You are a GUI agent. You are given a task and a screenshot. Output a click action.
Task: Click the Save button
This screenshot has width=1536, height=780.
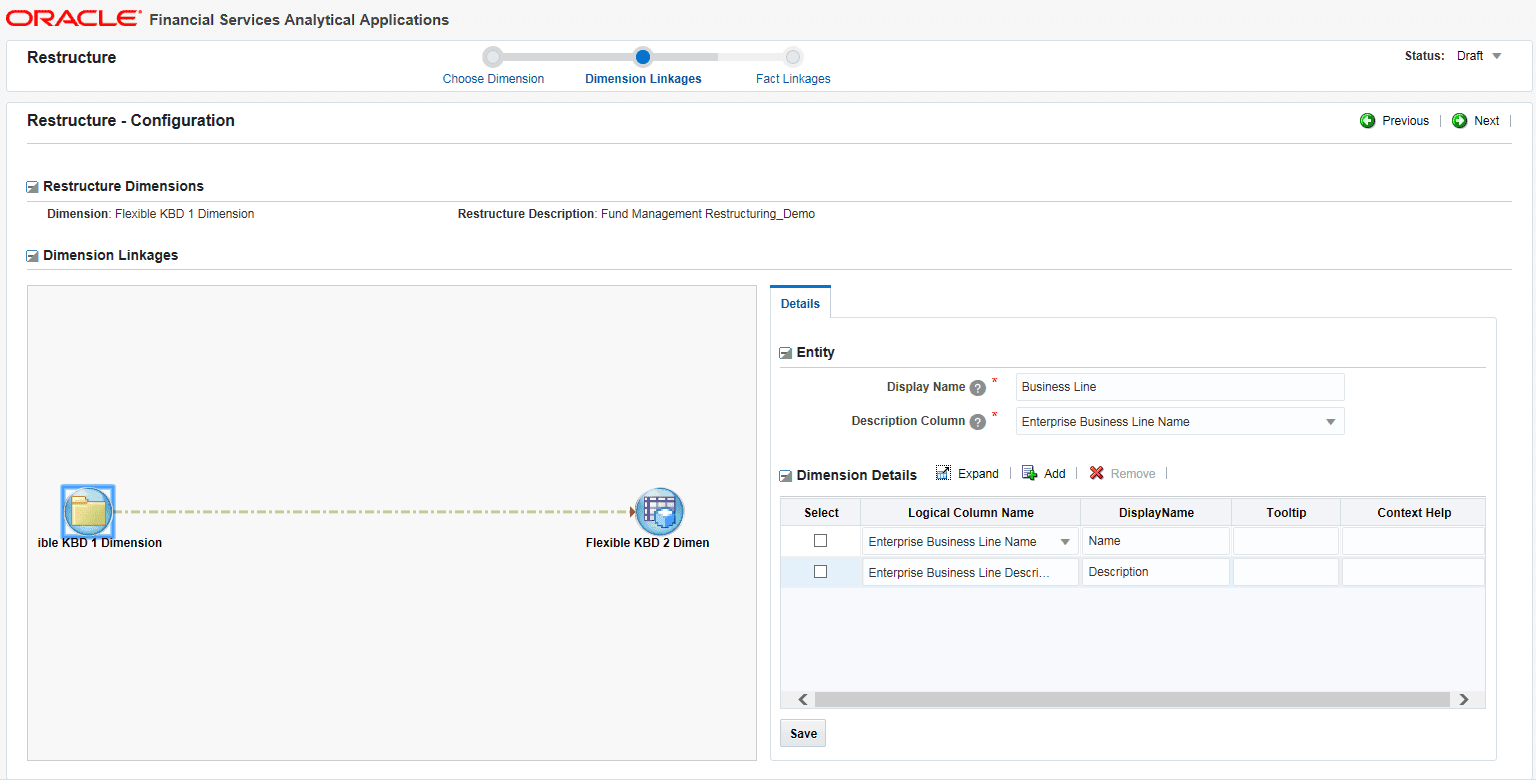pyautogui.click(x=803, y=734)
